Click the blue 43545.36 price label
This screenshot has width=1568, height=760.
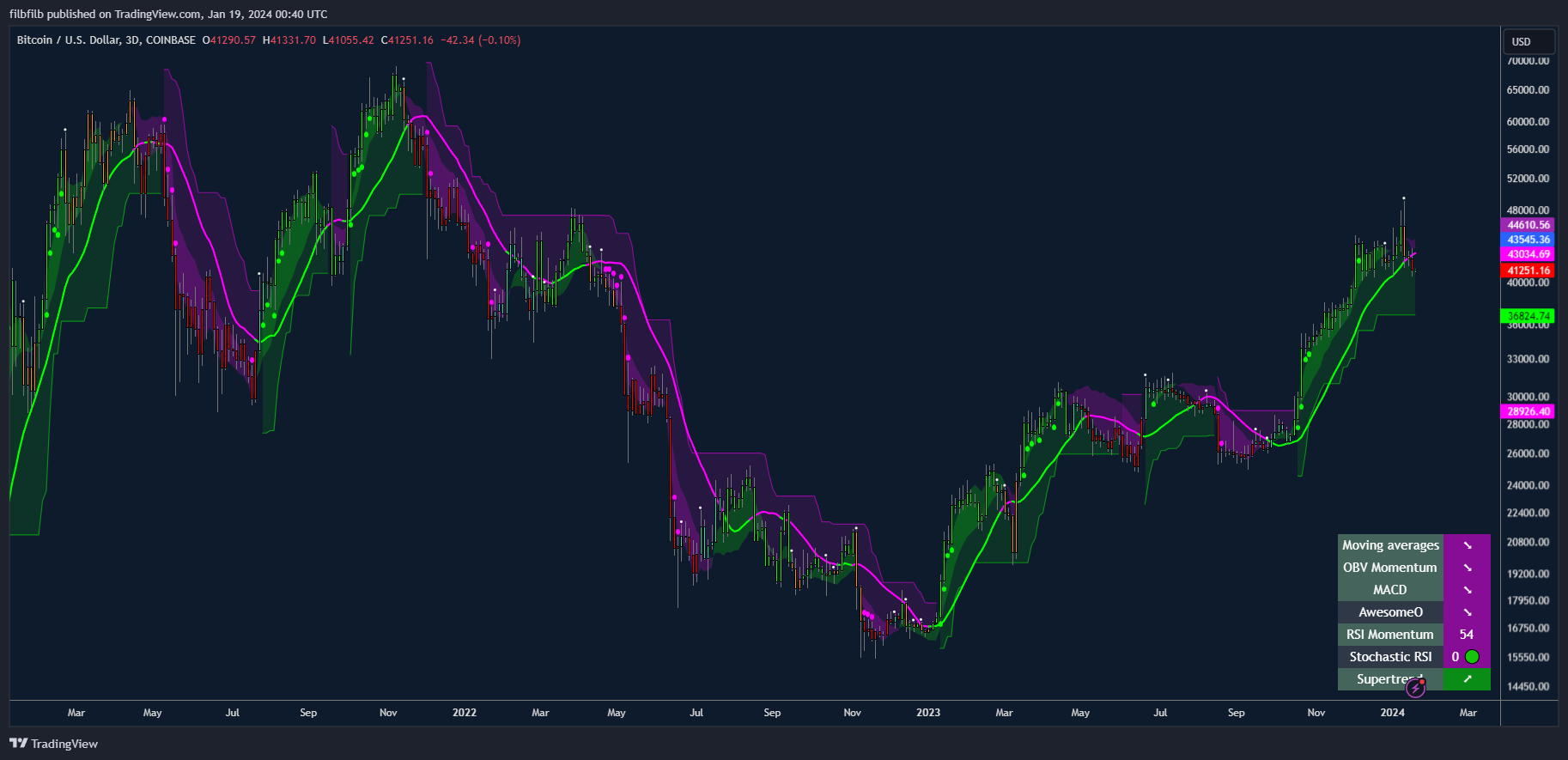tap(1528, 240)
